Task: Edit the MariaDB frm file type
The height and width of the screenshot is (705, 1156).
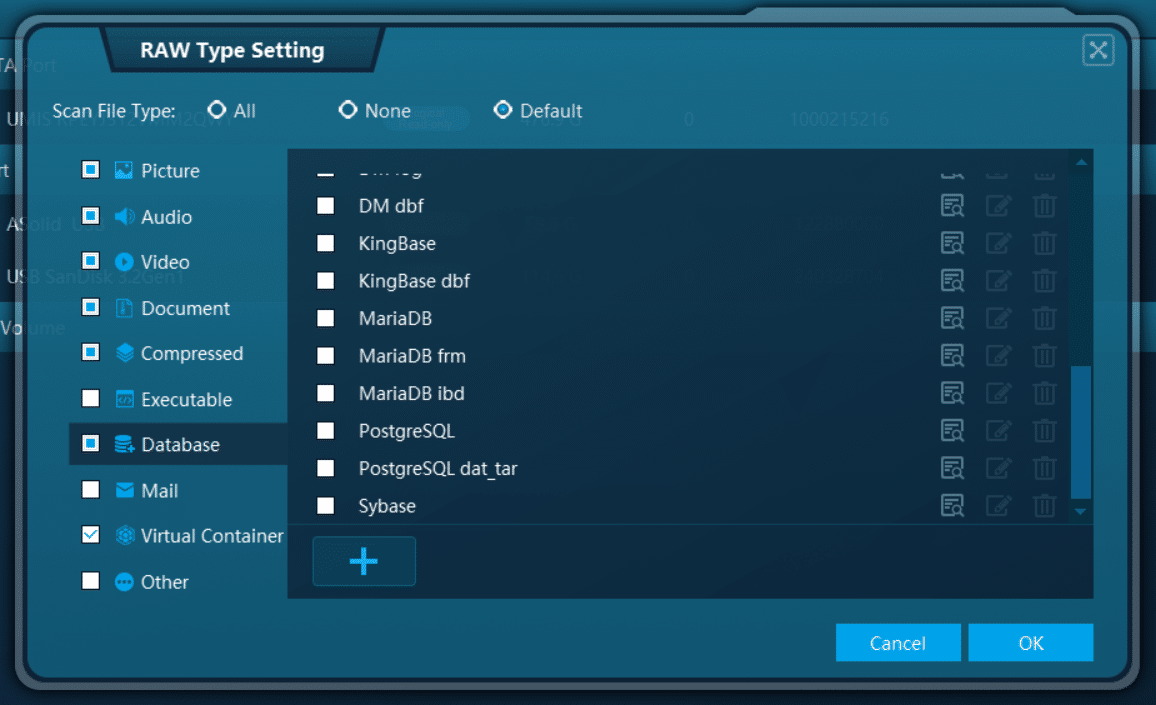Action: pos(998,356)
